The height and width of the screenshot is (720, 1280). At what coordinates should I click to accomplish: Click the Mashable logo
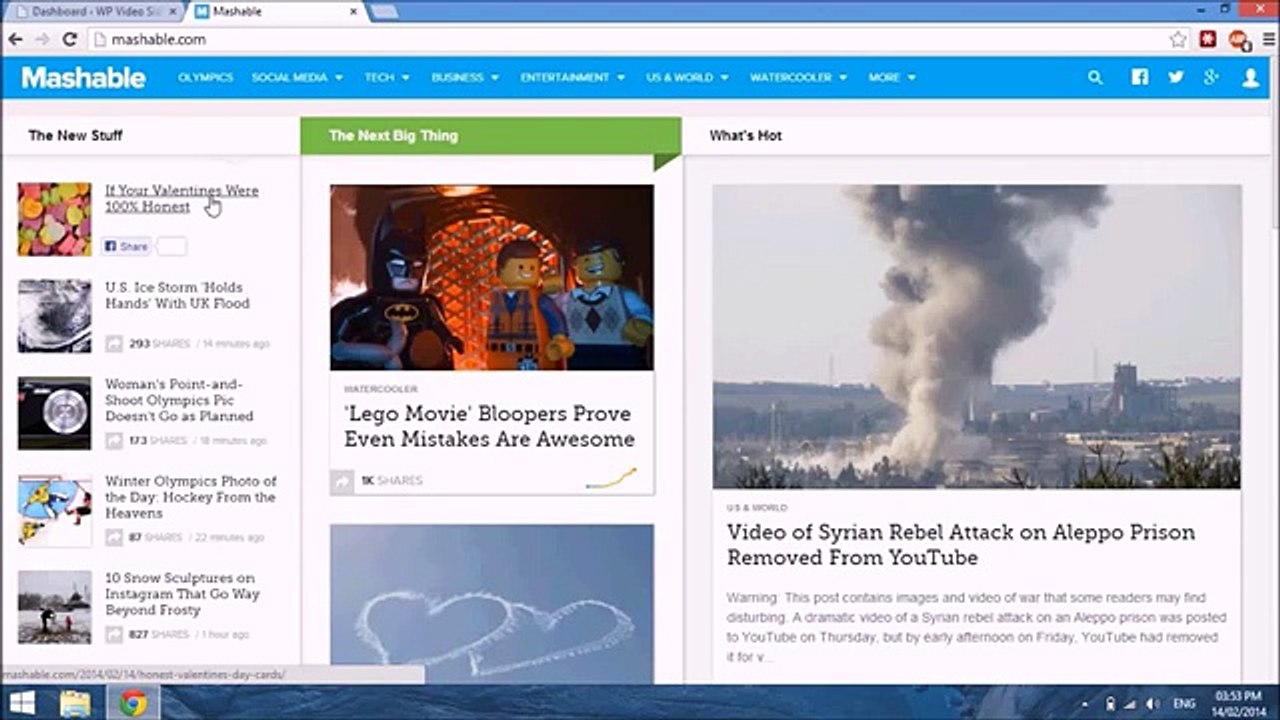tap(83, 77)
